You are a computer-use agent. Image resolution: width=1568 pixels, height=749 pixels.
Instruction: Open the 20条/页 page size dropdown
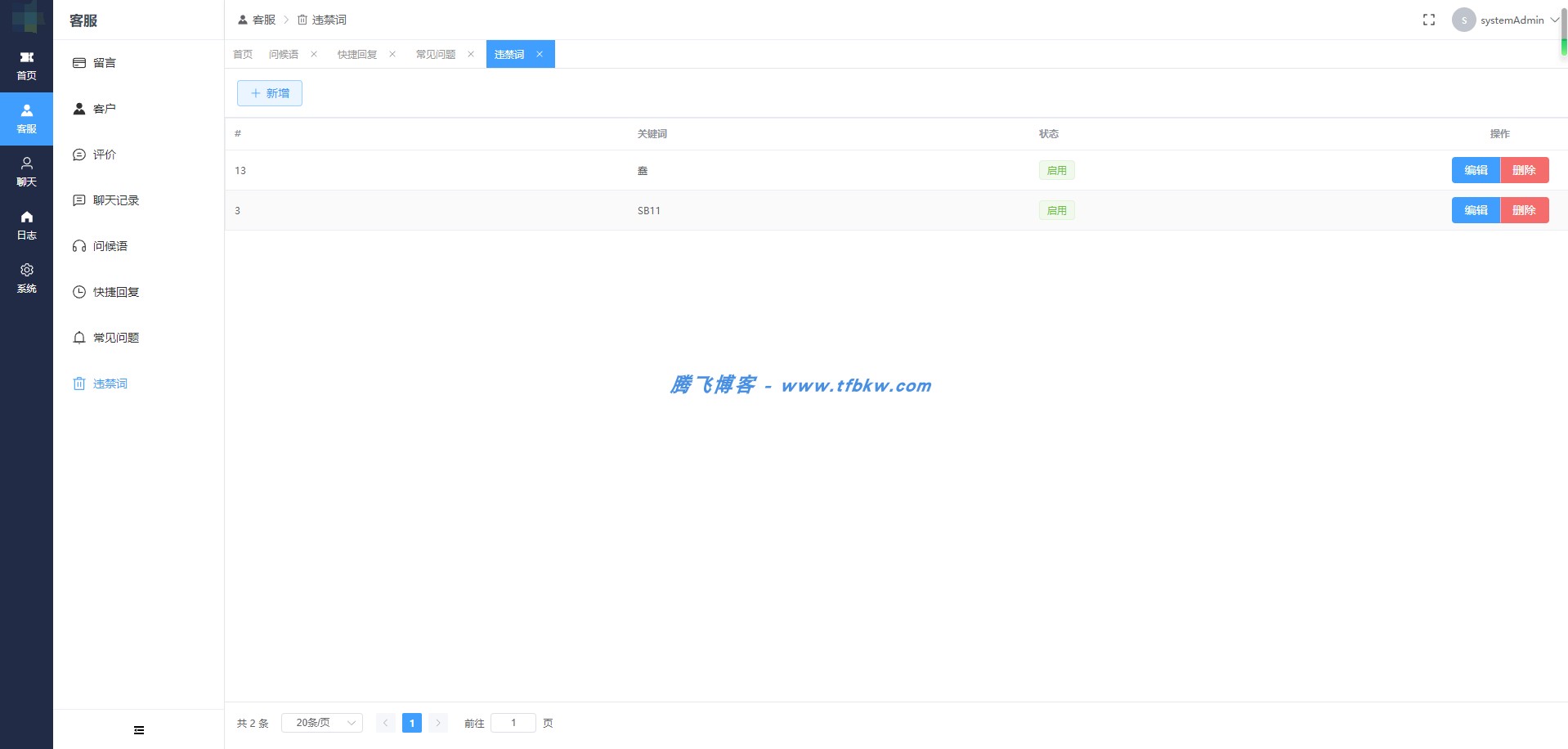(x=321, y=723)
